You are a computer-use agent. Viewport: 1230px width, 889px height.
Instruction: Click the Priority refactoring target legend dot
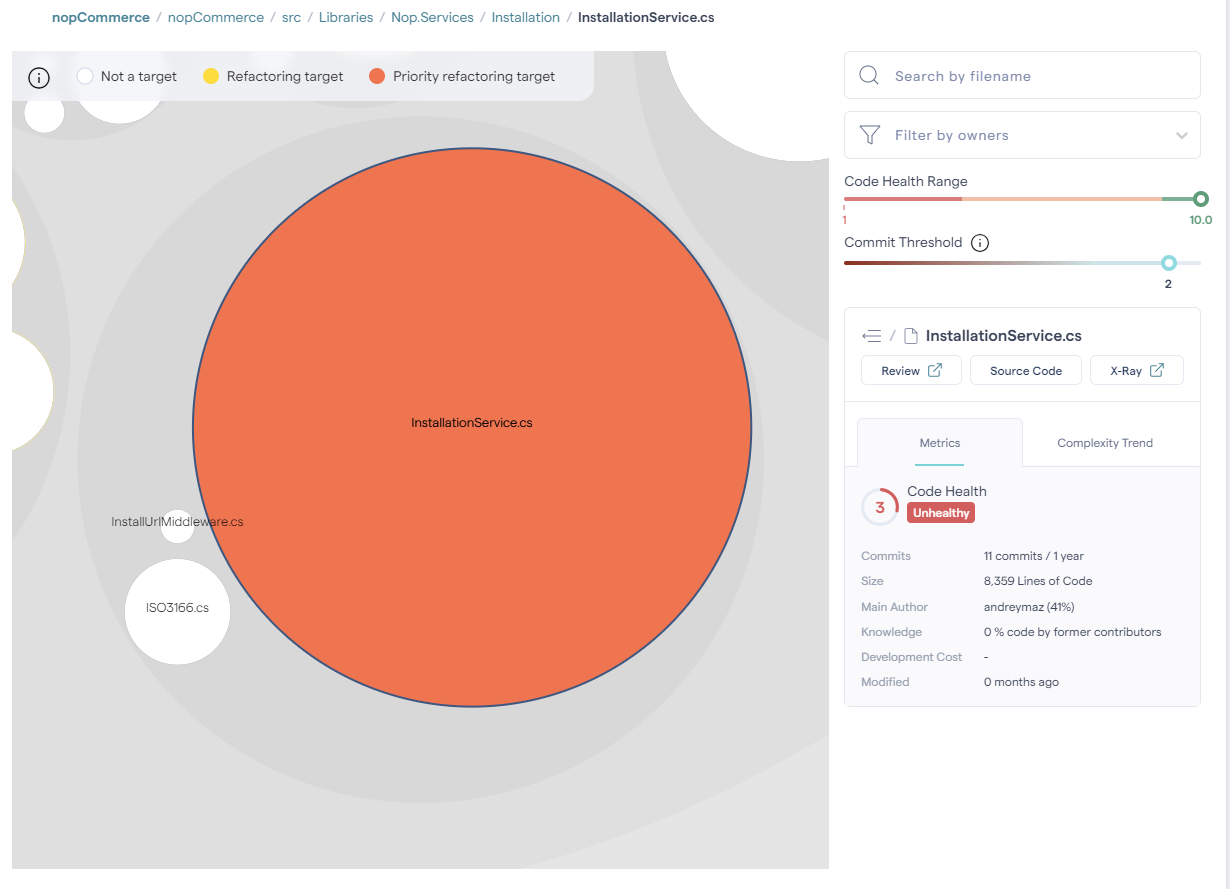coord(377,76)
